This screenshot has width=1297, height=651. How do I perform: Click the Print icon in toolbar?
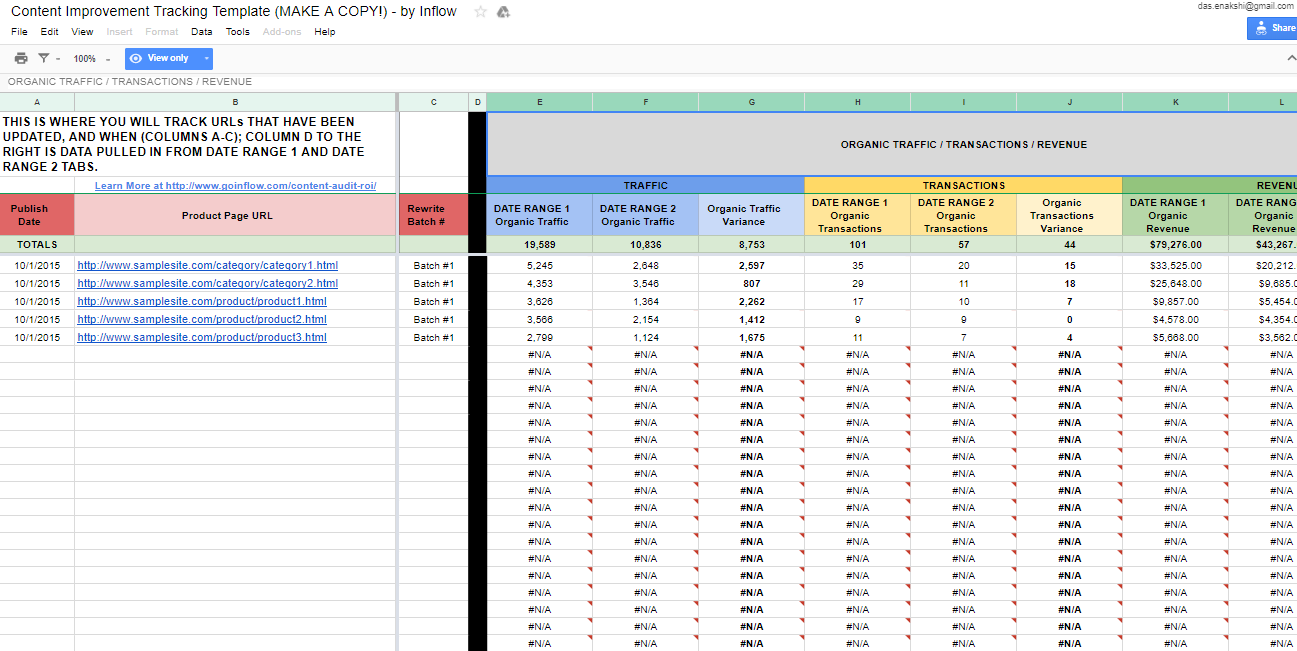point(21,59)
